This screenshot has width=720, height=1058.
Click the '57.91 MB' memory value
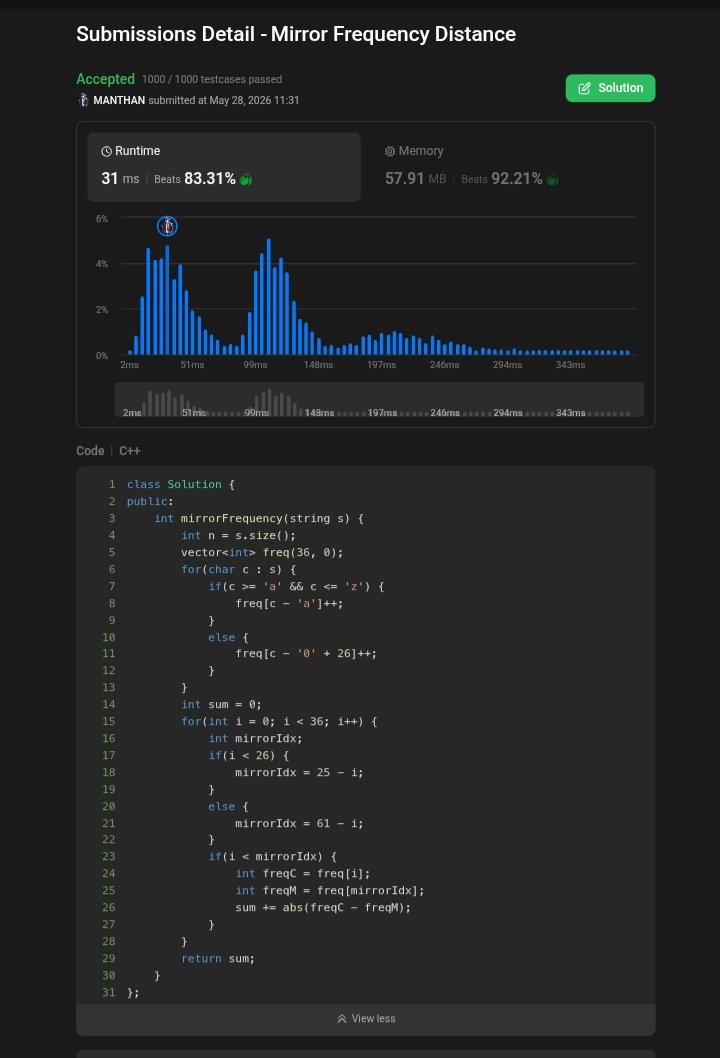coord(416,179)
